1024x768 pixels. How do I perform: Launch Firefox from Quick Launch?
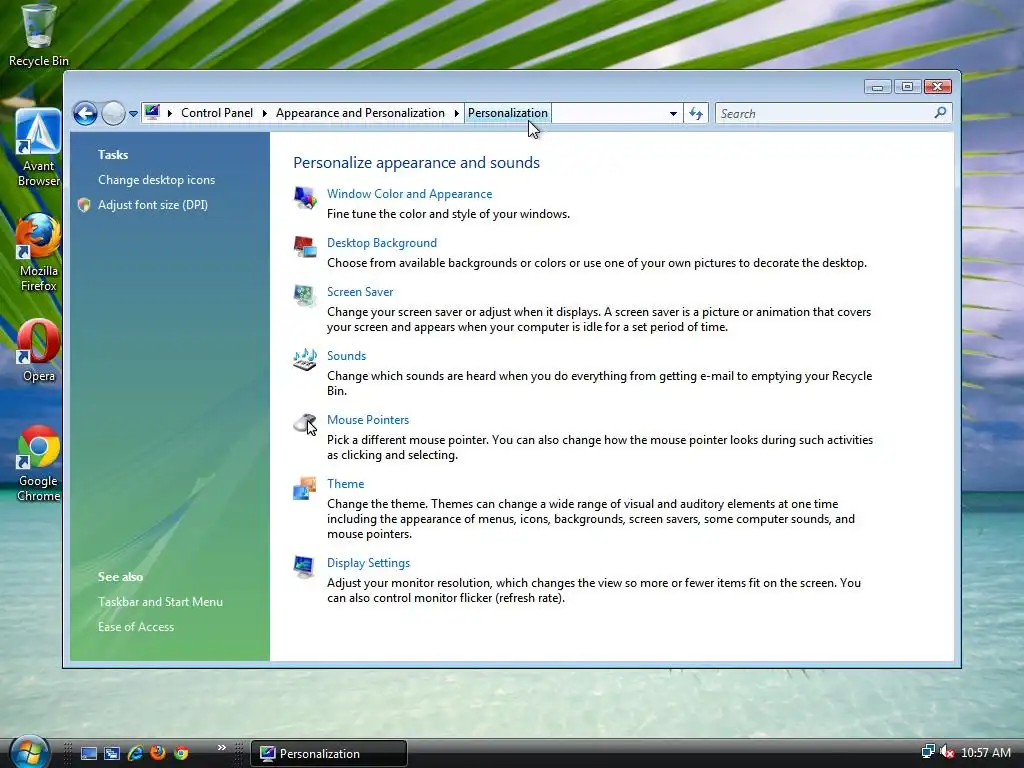click(158, 753)
